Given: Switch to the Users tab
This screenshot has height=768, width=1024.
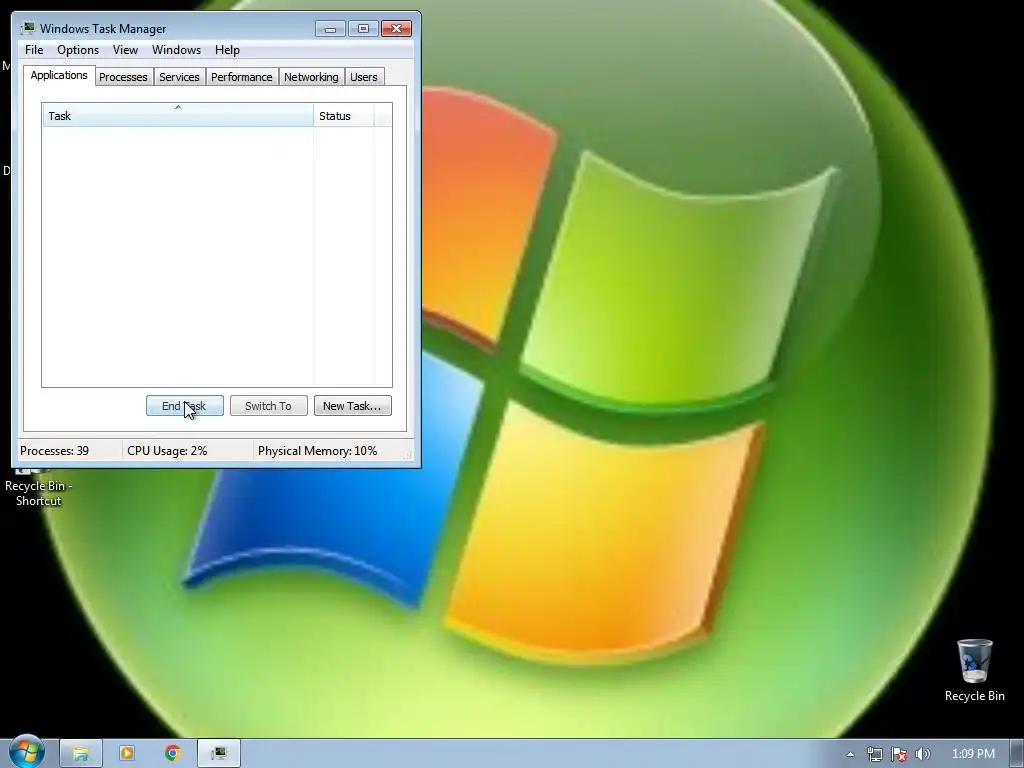Looking at the screenshot, I should point(364,77).
